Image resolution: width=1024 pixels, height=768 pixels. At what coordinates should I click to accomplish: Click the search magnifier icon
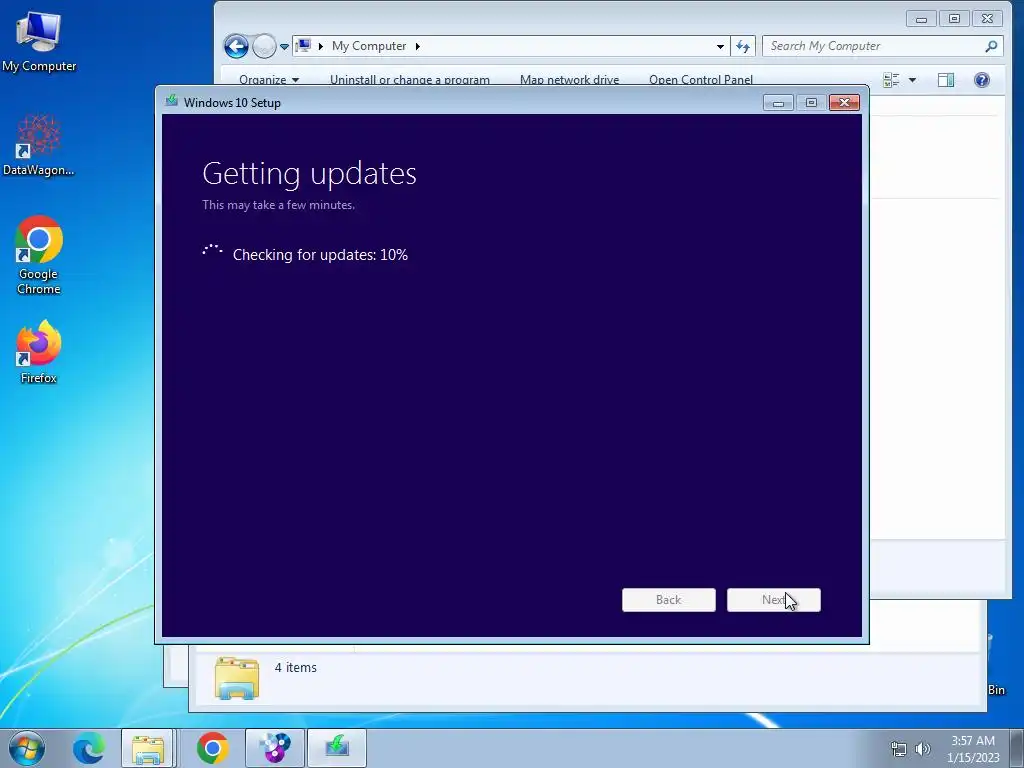pyautogui.click(x=991, y=46)
